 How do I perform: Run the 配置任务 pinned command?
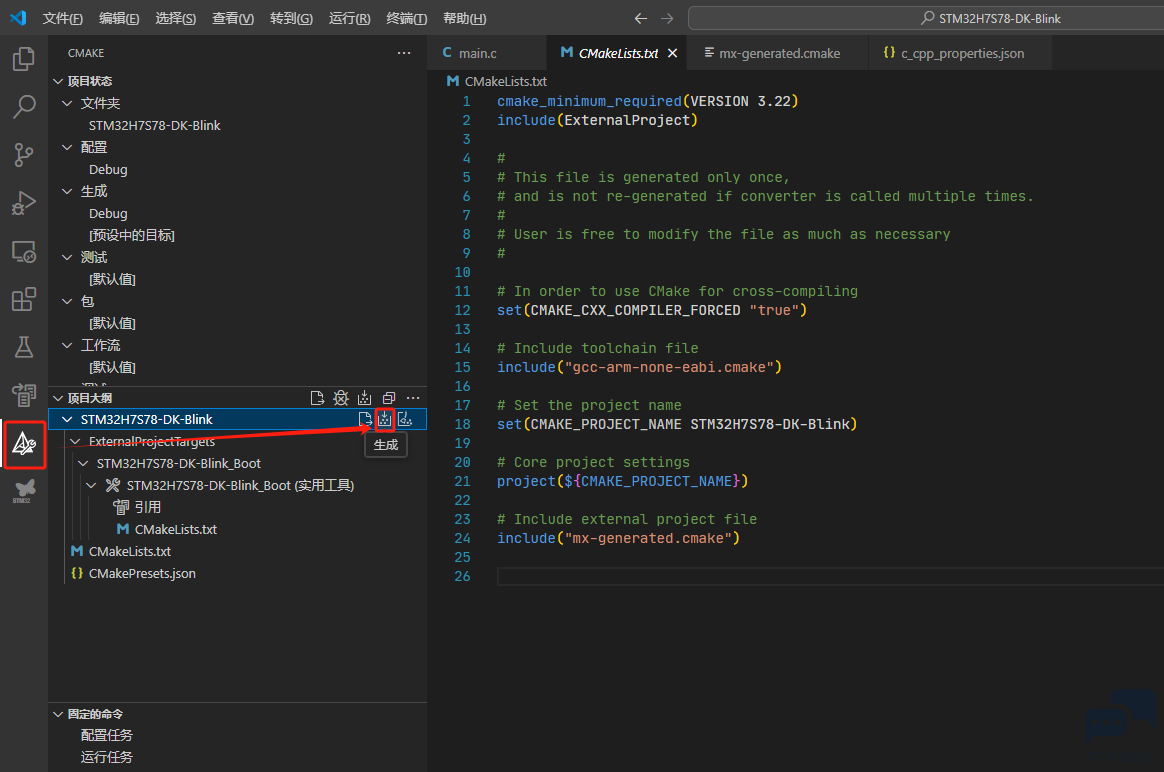tap(106, 735)
